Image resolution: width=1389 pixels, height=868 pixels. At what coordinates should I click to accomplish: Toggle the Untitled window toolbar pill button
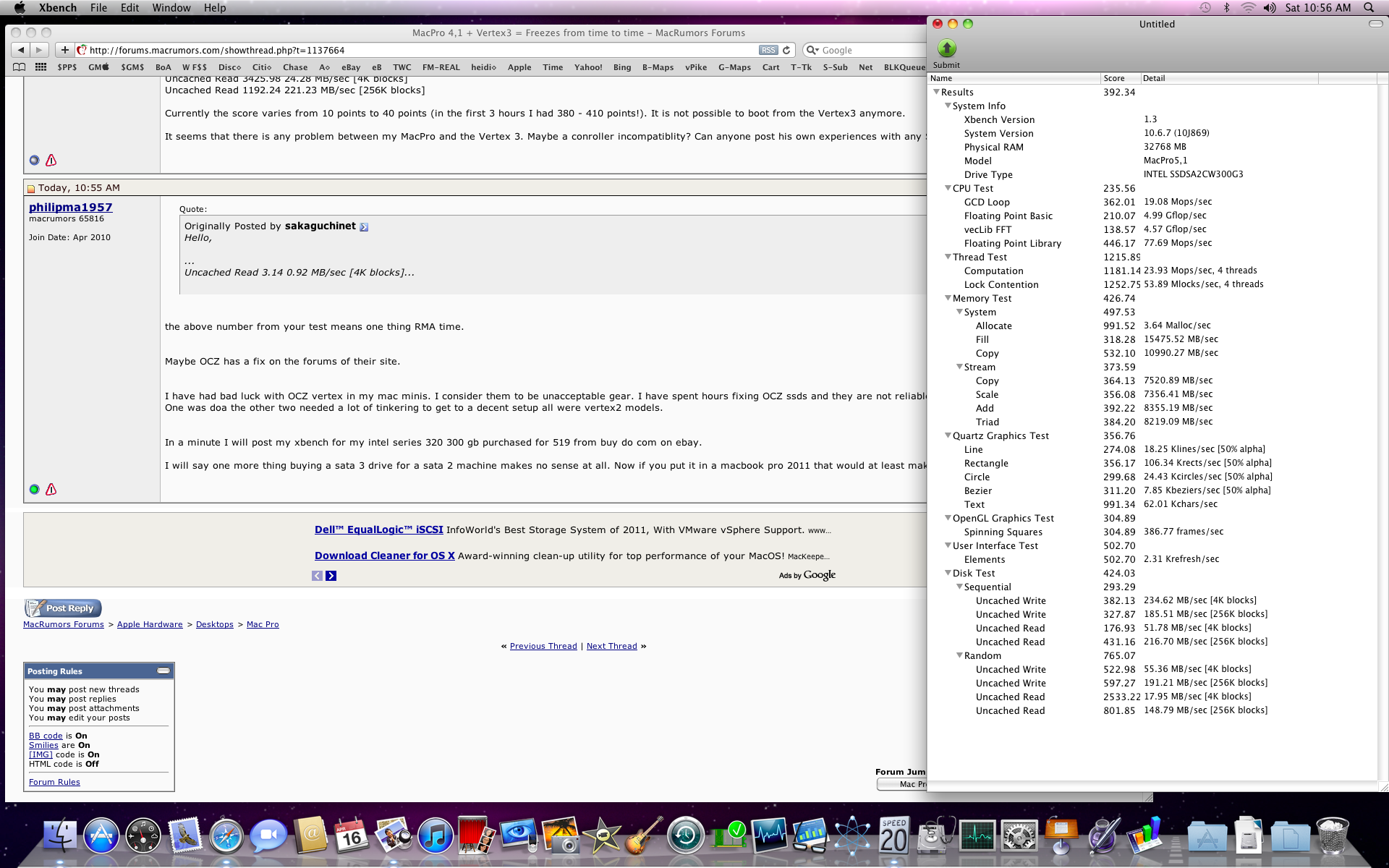pos(1375,24)
